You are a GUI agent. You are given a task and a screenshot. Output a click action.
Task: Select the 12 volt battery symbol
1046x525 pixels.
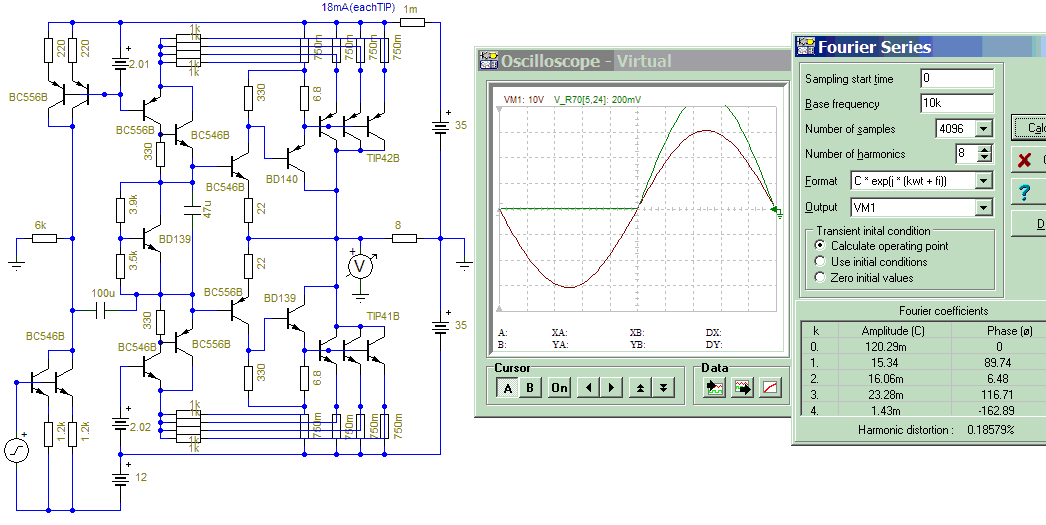(121, 476)
